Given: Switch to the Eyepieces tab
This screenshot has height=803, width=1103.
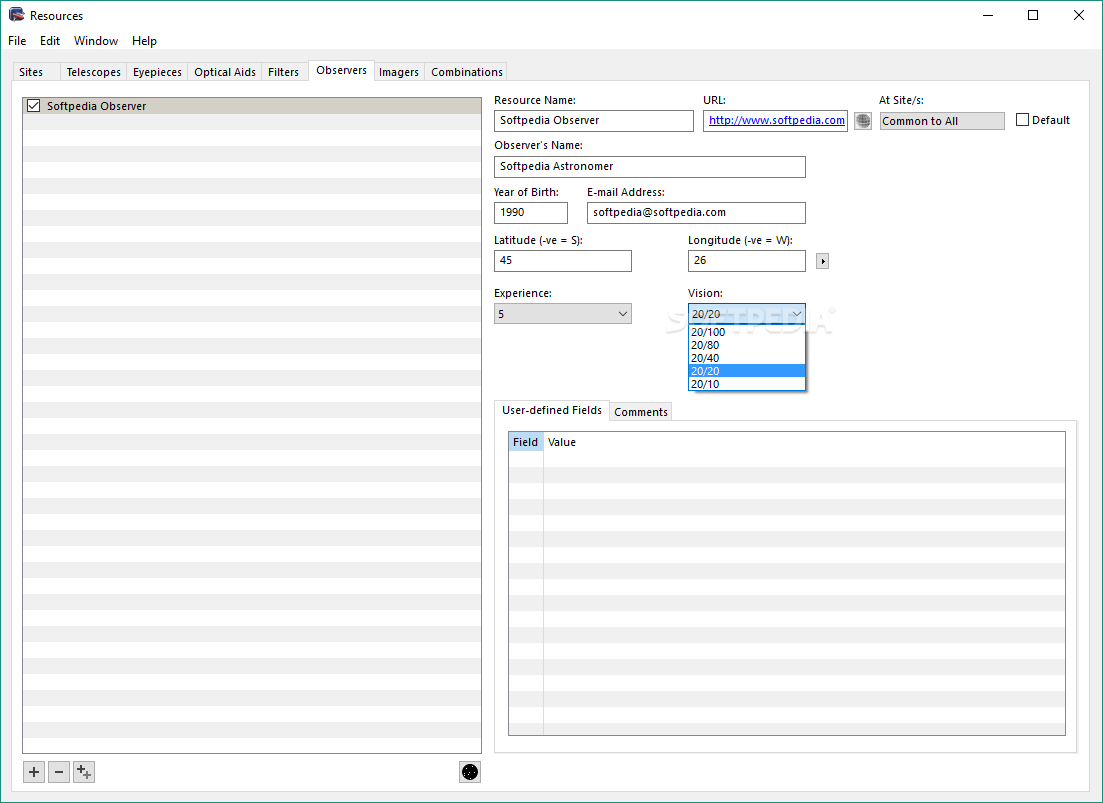Looking at the screenshot, I should [x=157, y=72].
